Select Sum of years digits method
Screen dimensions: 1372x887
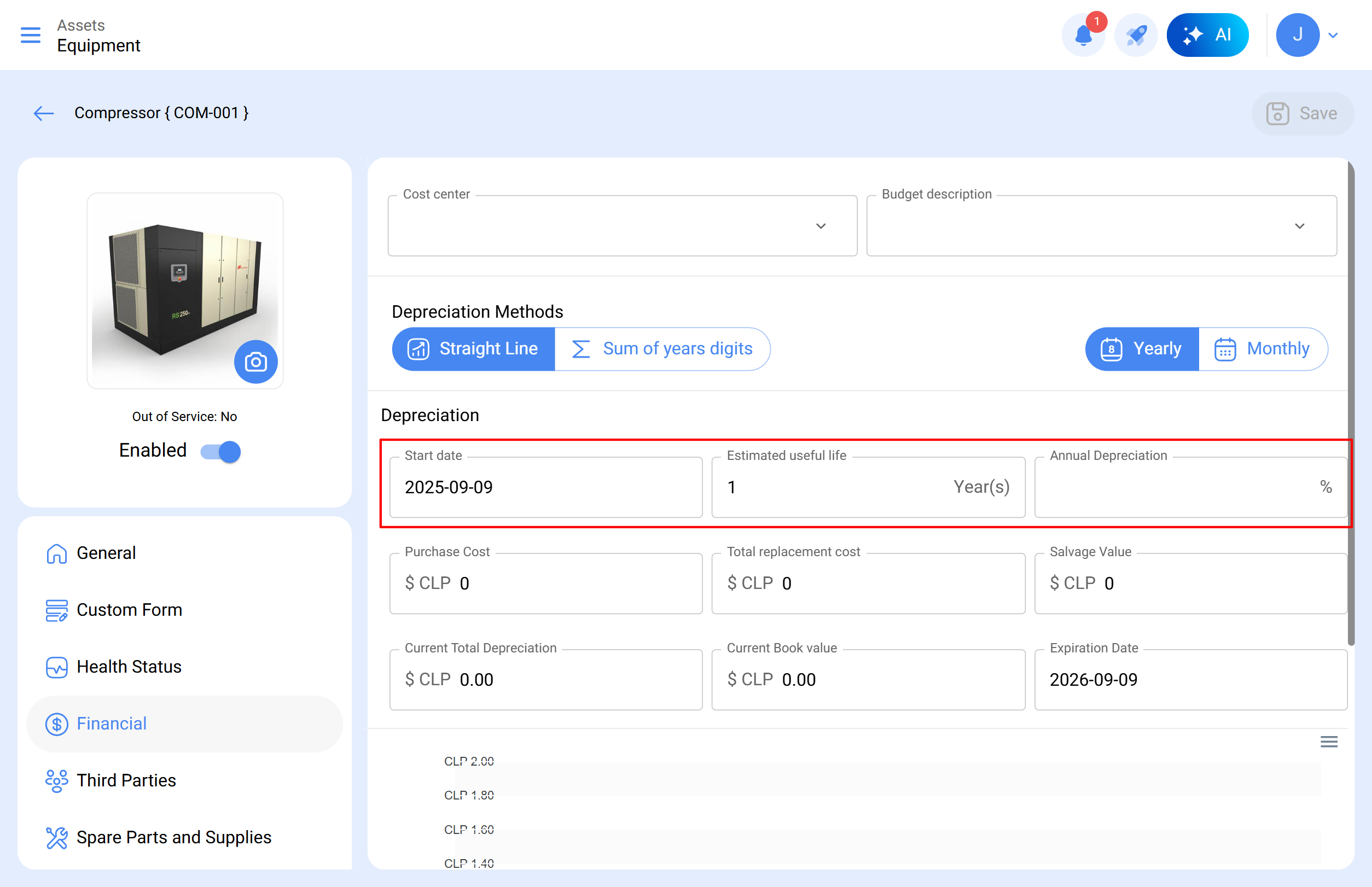[662, 349]
